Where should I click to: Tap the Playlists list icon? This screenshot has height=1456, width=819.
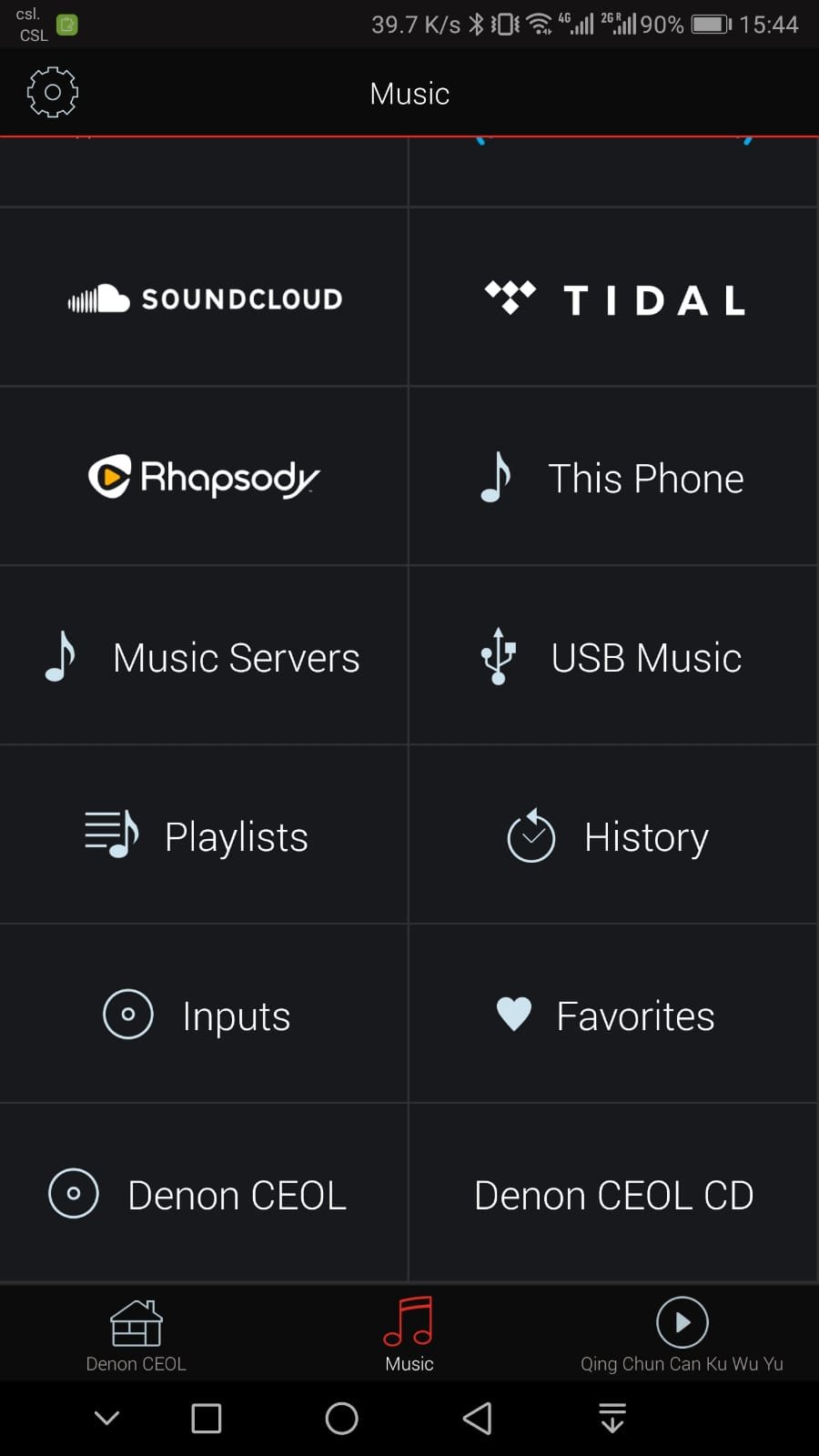pos(111,834)
